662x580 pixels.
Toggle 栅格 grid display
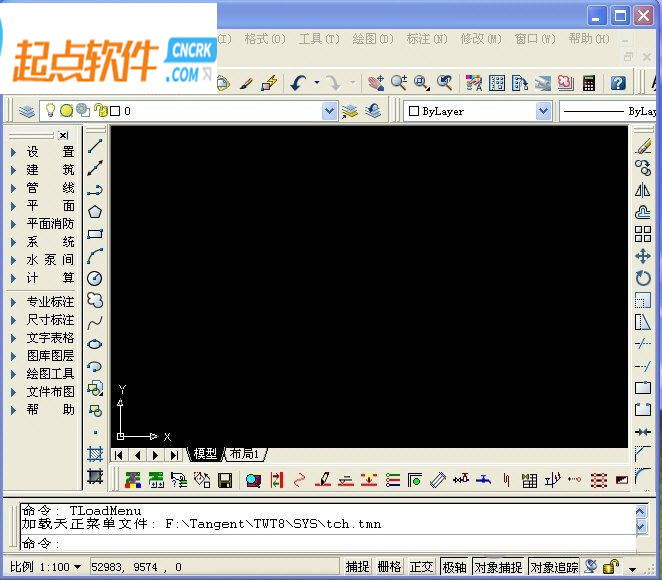click(x=389, y=566)
